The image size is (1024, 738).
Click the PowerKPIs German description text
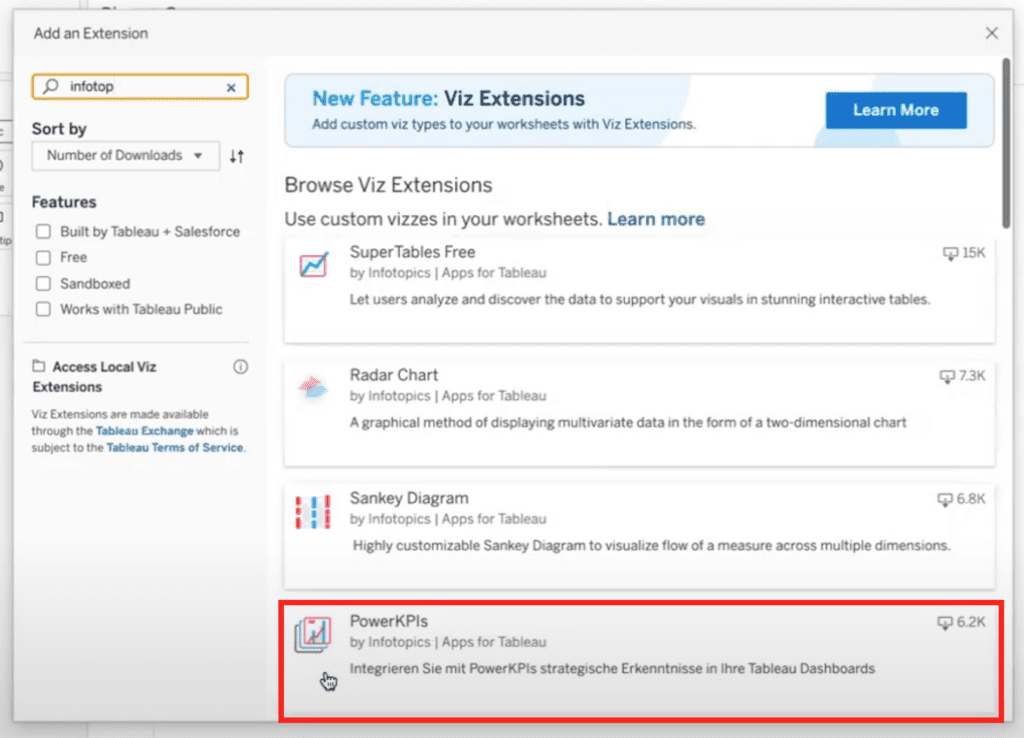click(x=612, y=668)
